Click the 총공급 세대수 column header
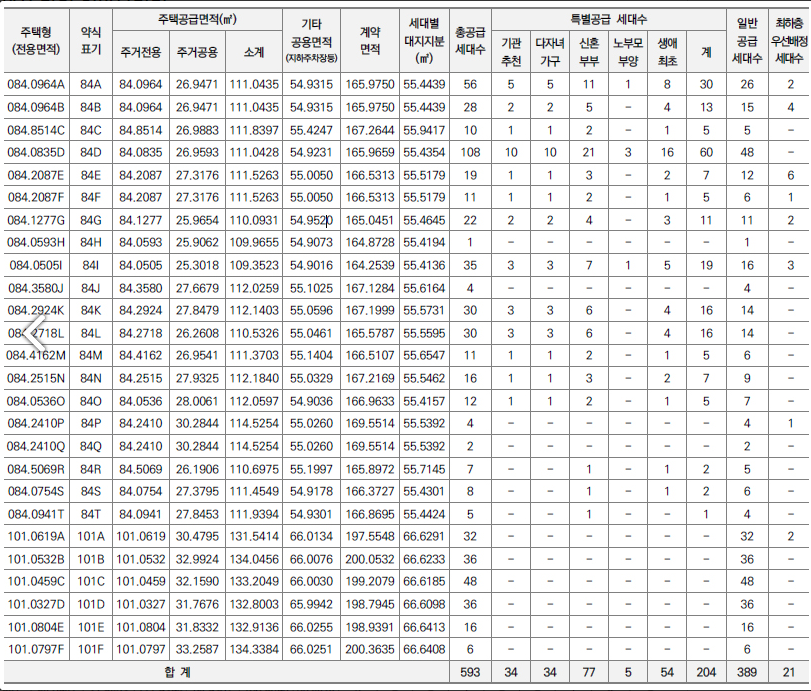811x691 pixels. coord(470,41)
